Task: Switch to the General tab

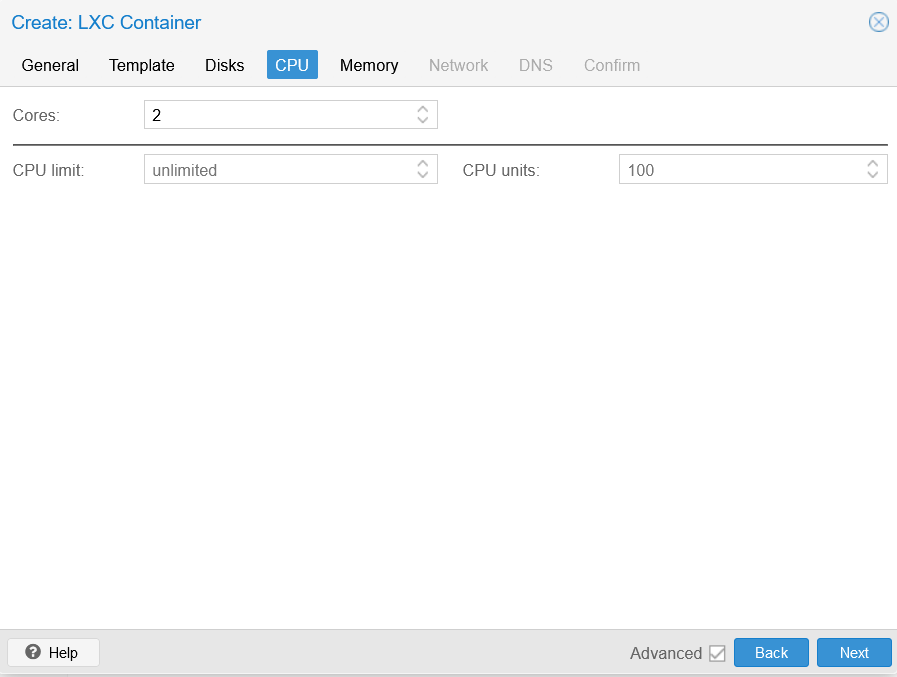Action: [50, 65]
